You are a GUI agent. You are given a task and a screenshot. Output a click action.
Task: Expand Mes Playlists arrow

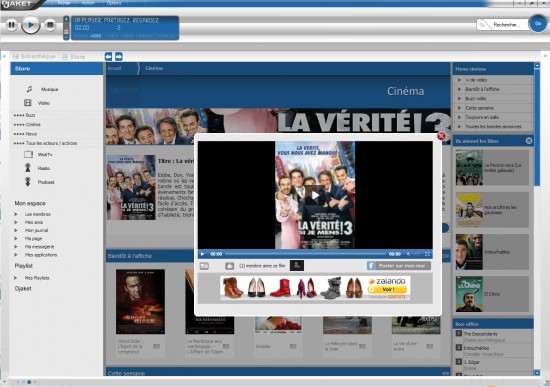pyautogui.click(x=16, y=278)
